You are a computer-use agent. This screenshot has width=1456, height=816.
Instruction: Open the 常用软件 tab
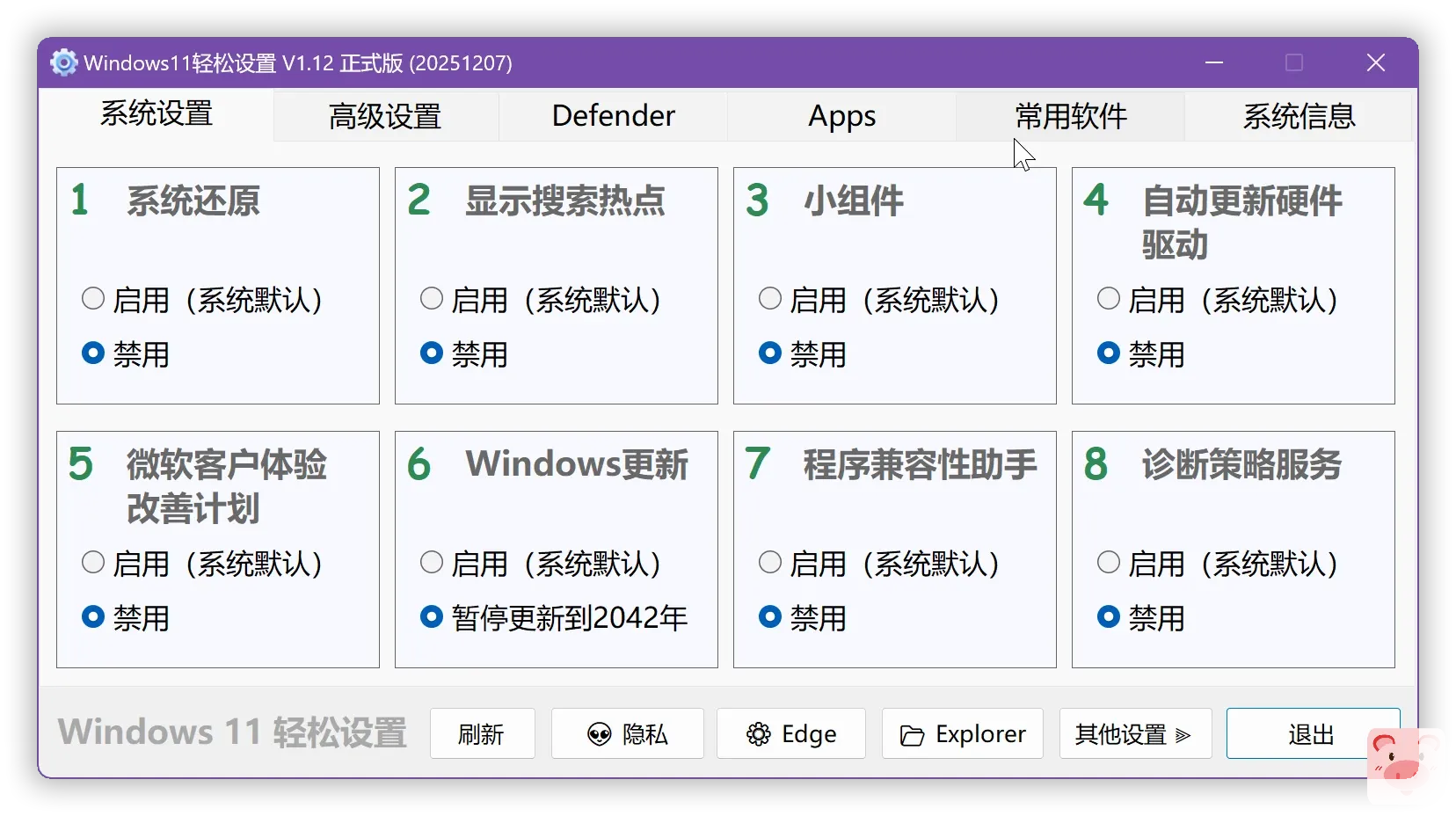coord(1070,116)
